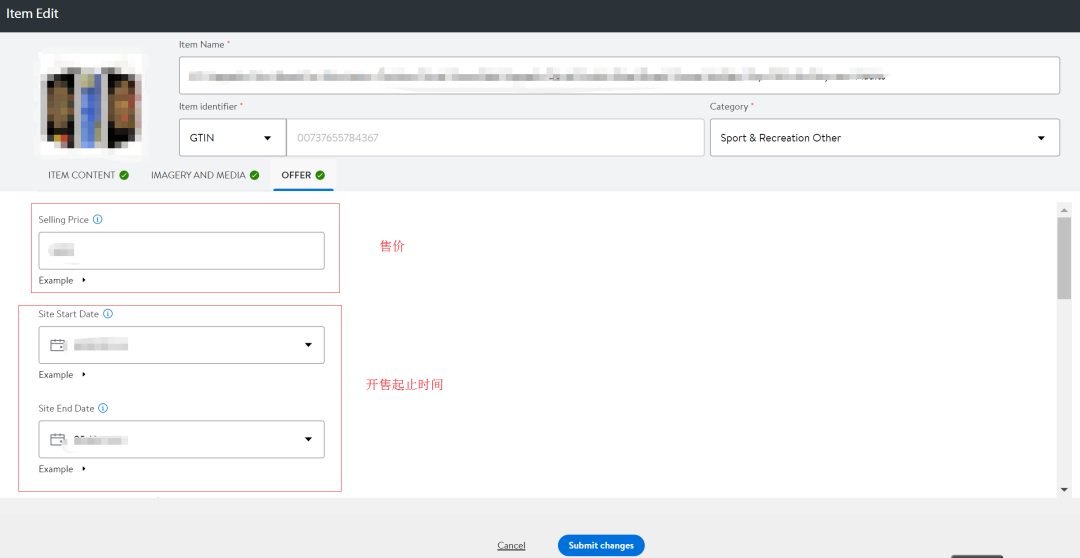Open the Category dropdown showing Sport & Recreation Other

[x=884, y=138]
